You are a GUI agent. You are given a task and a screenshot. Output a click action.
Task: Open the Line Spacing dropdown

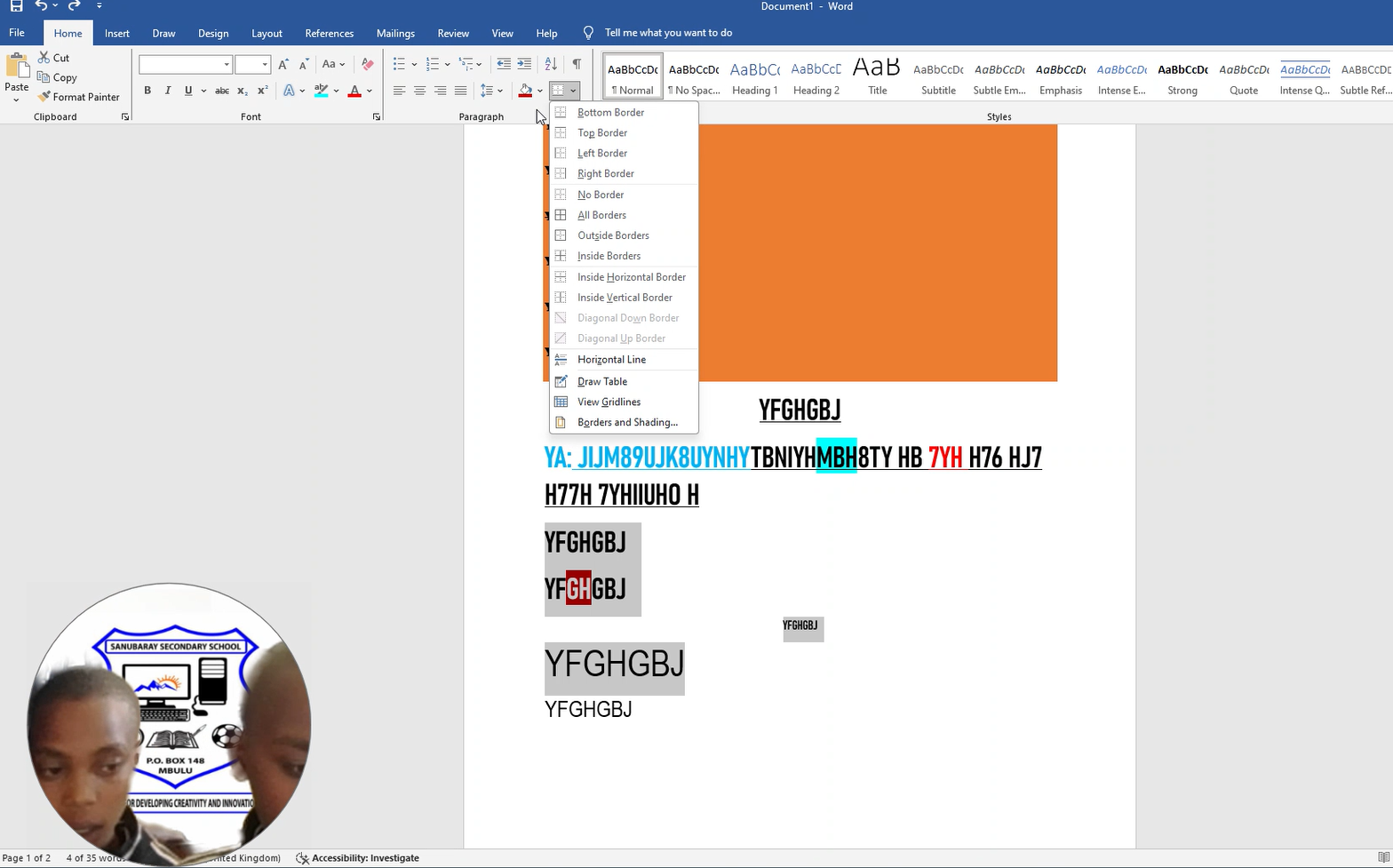(491, 91)
